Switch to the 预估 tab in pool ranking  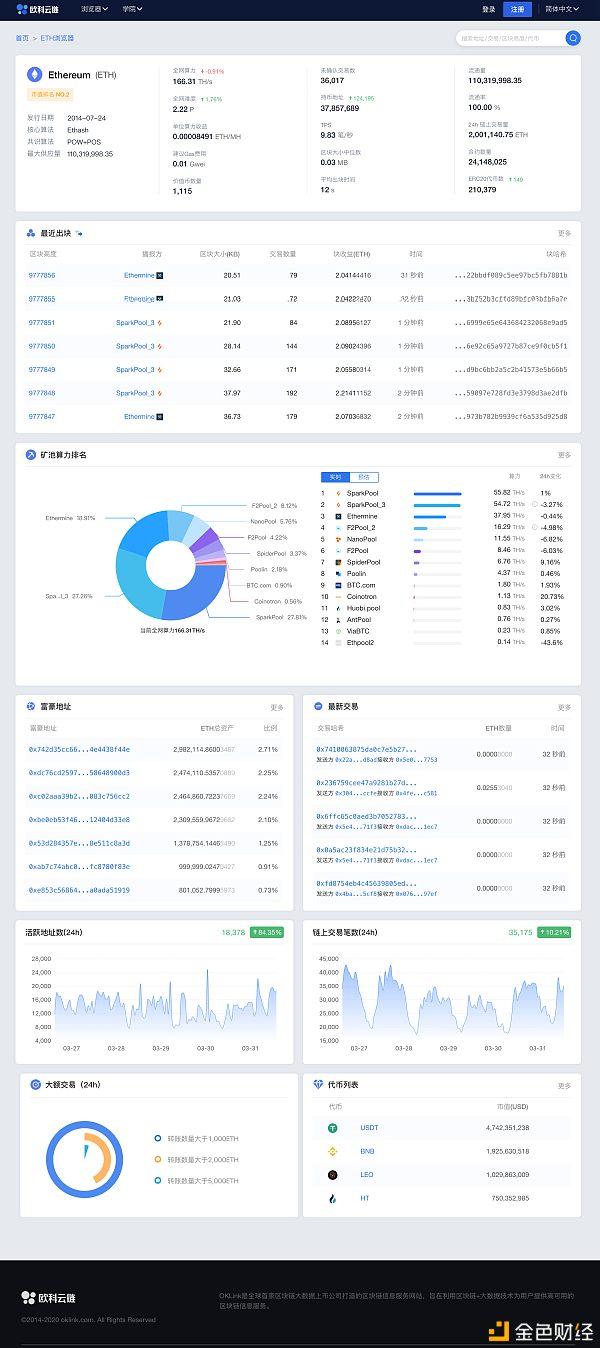[363, 477]
